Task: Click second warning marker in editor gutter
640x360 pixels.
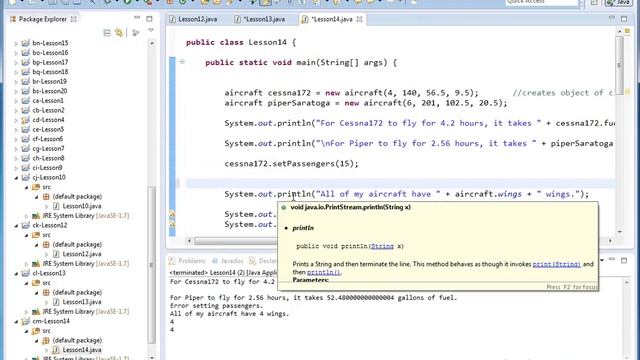Action: pyautogui.click(x=172, y=224)
